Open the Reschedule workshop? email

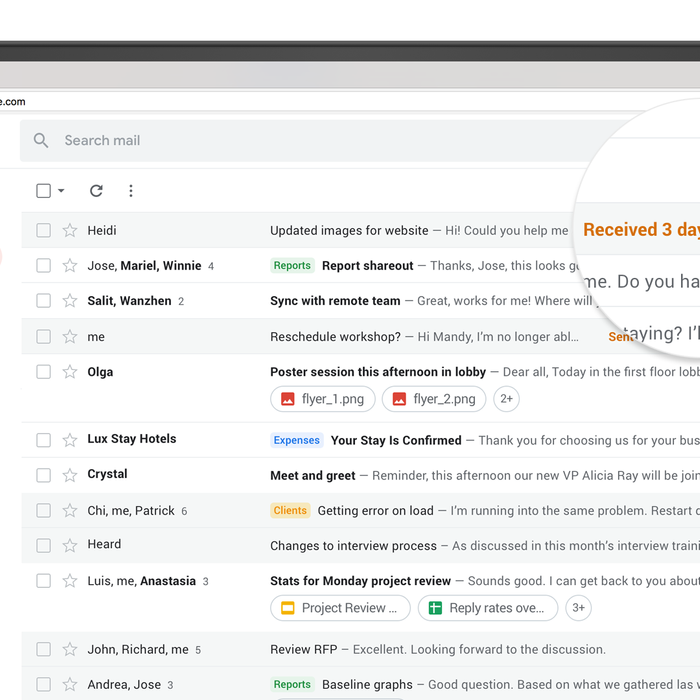tap(335, 337)
